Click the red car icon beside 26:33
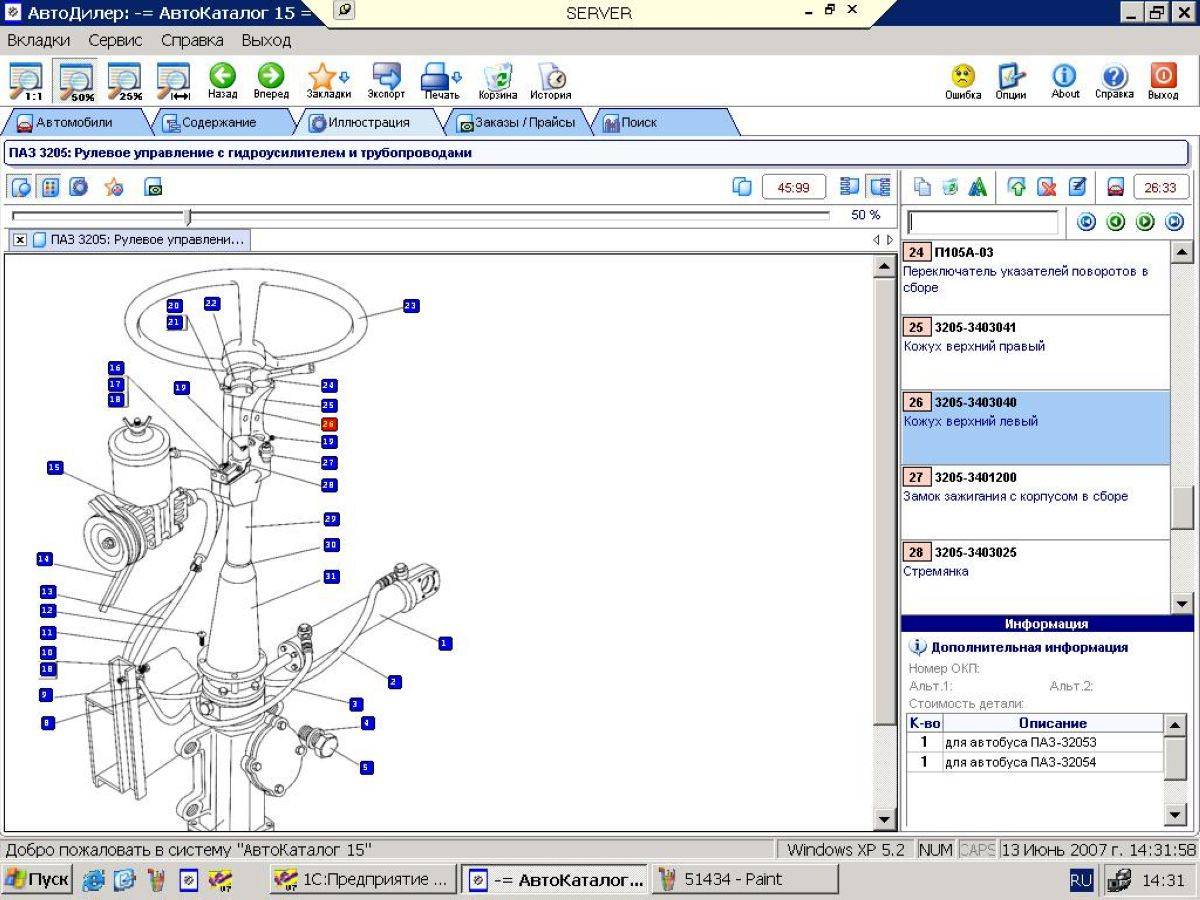Viewport: 1200px width, 900px height. pos(1115,187)
